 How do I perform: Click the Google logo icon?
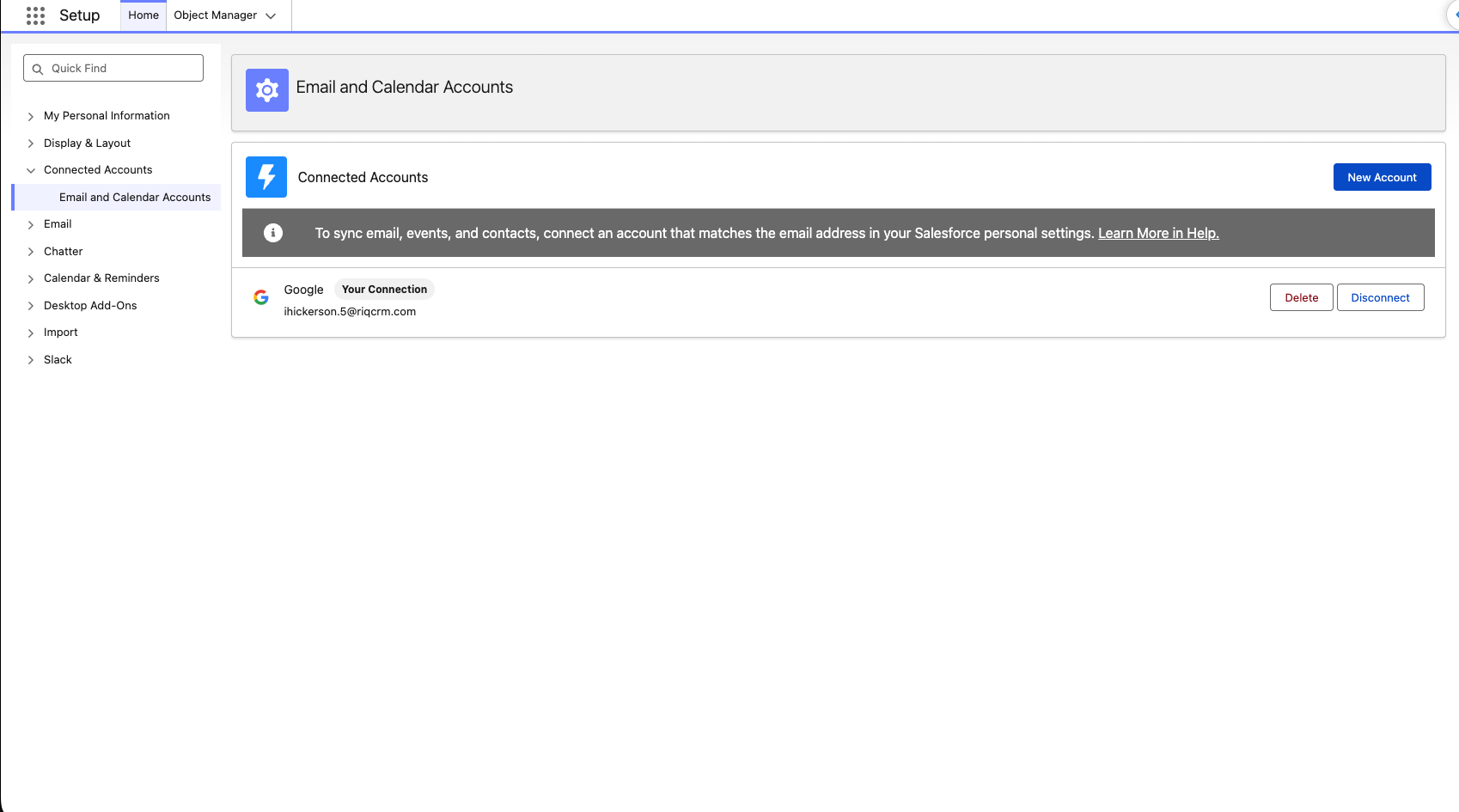(x=261, y=297)
